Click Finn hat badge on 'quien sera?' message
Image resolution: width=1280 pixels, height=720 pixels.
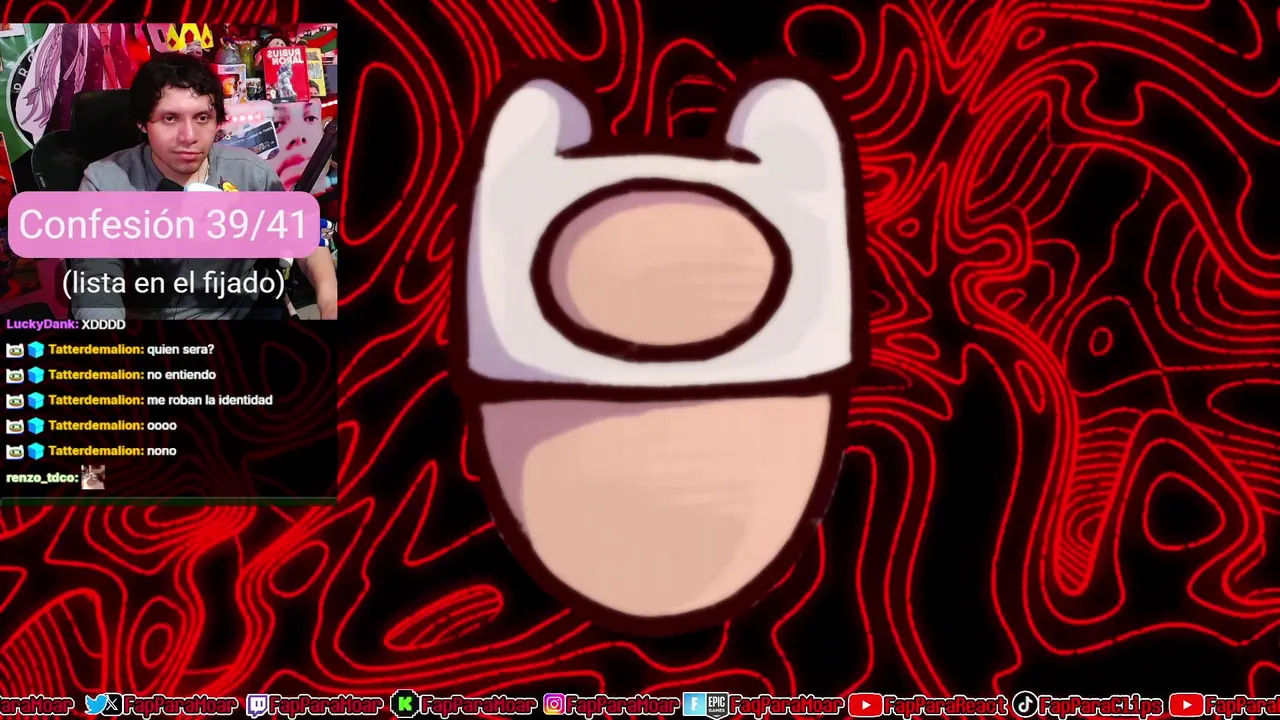[15, 350]
